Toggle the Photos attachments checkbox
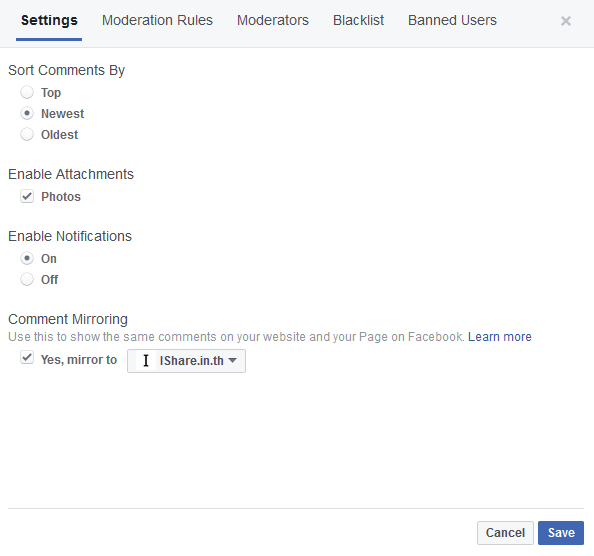 (x=27, y=196)
